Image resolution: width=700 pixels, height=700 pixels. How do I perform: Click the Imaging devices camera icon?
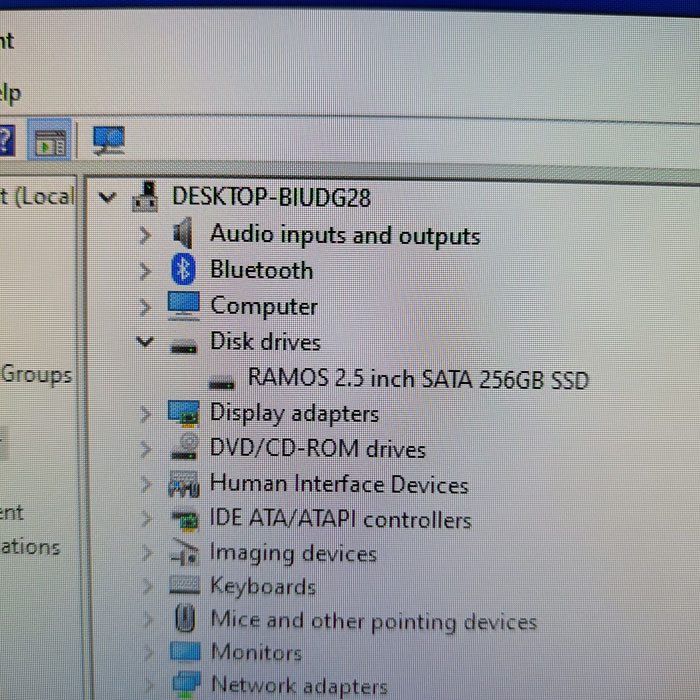(x=184, y=553)
